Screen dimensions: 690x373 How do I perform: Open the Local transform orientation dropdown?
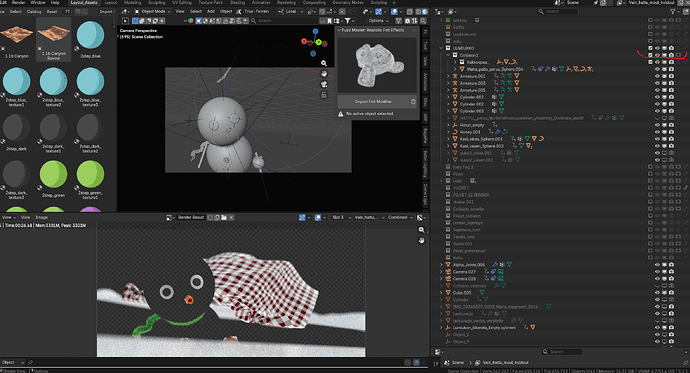(x=291, y=11)
